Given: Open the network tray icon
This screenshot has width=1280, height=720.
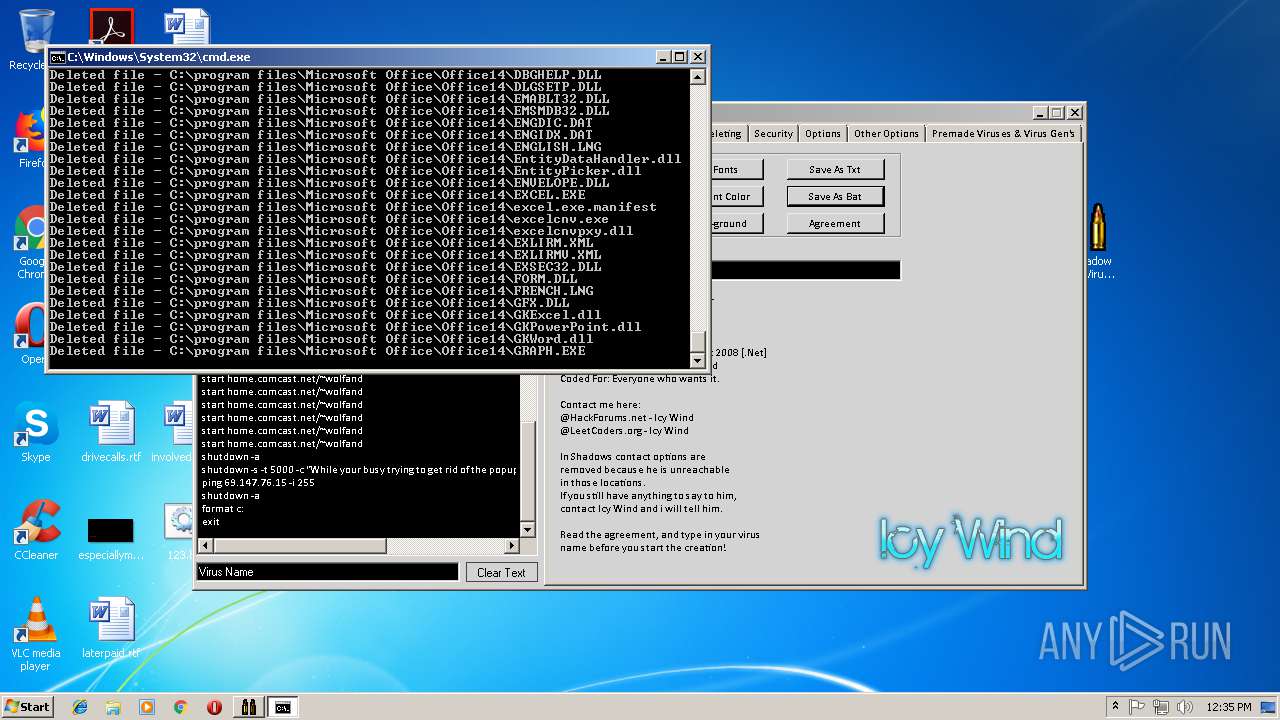Looking at the screenshot, I should (x=1160, y=707).
